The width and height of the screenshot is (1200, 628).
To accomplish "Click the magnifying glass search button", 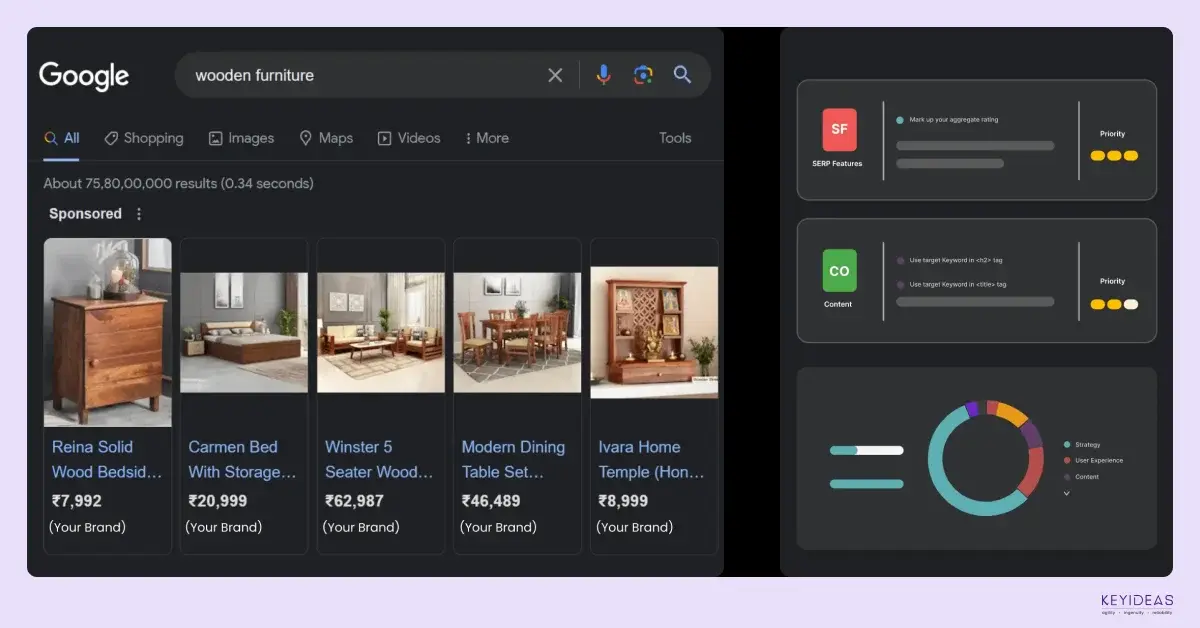I will 682,75.
